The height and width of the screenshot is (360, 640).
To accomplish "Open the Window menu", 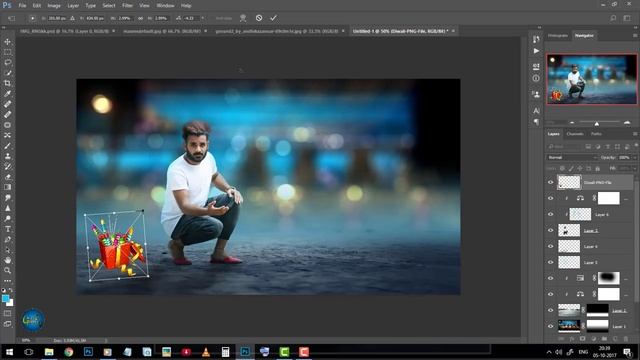I will (165, 6).
